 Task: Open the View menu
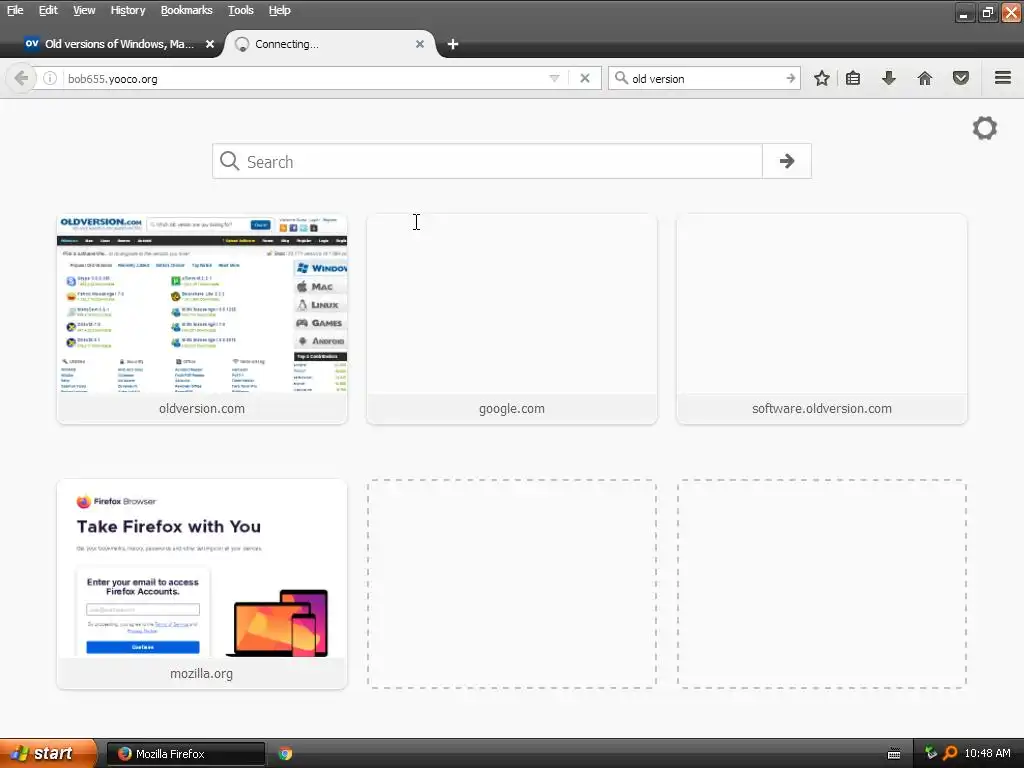[84, 10]
